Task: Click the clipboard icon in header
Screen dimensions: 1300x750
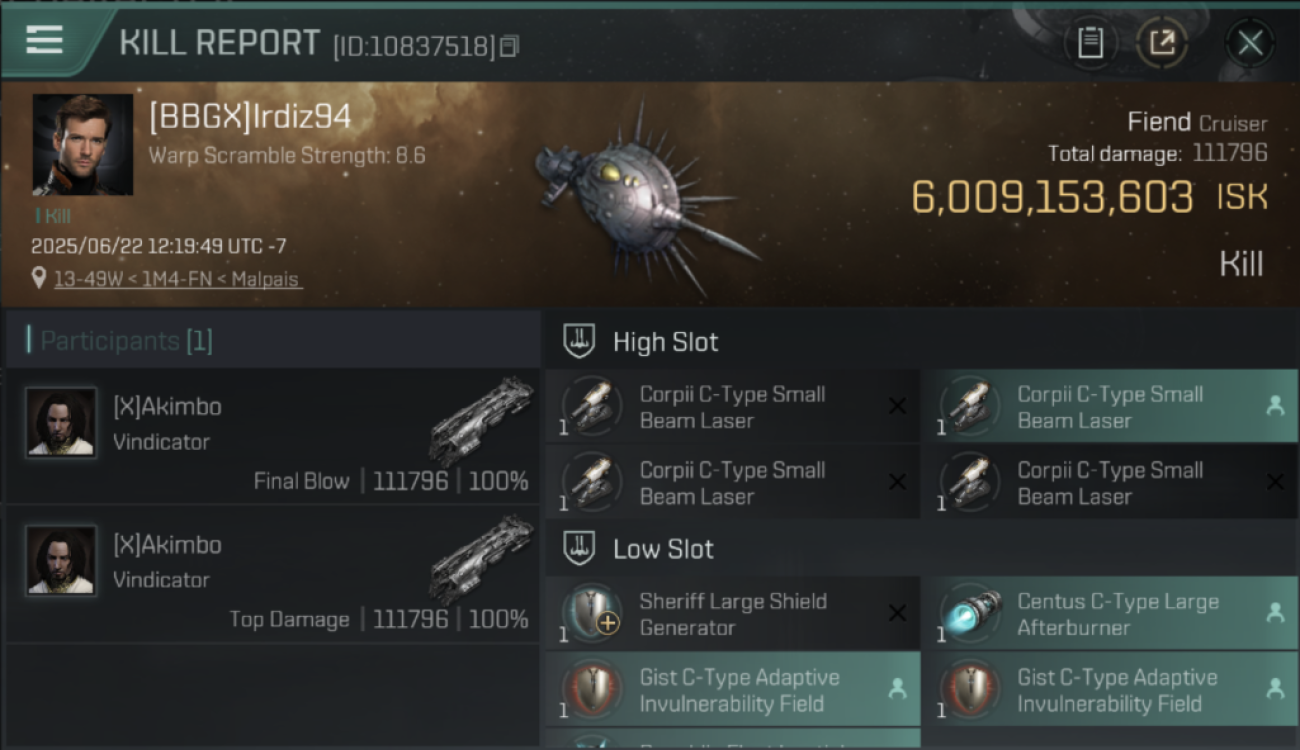Action: click(1090, 43)
